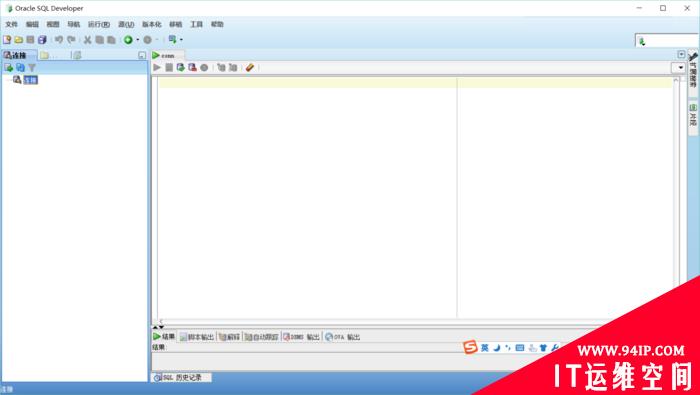Image resolution: width=700 pixels, height=395 pixels.
Task: Click the grey Cancel circle in worksheet toolbar
Action: tap(204, 67)
